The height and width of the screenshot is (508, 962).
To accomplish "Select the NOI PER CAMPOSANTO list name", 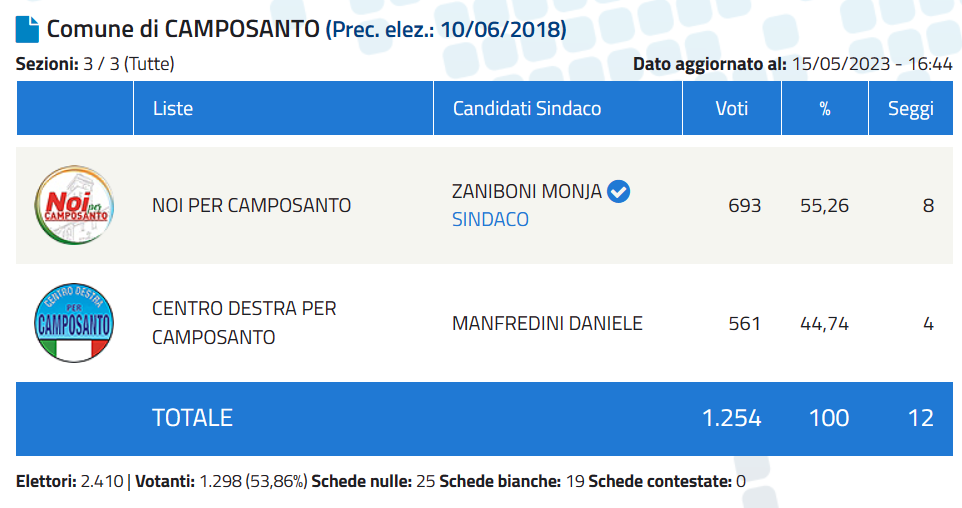I will coord(252,205).
